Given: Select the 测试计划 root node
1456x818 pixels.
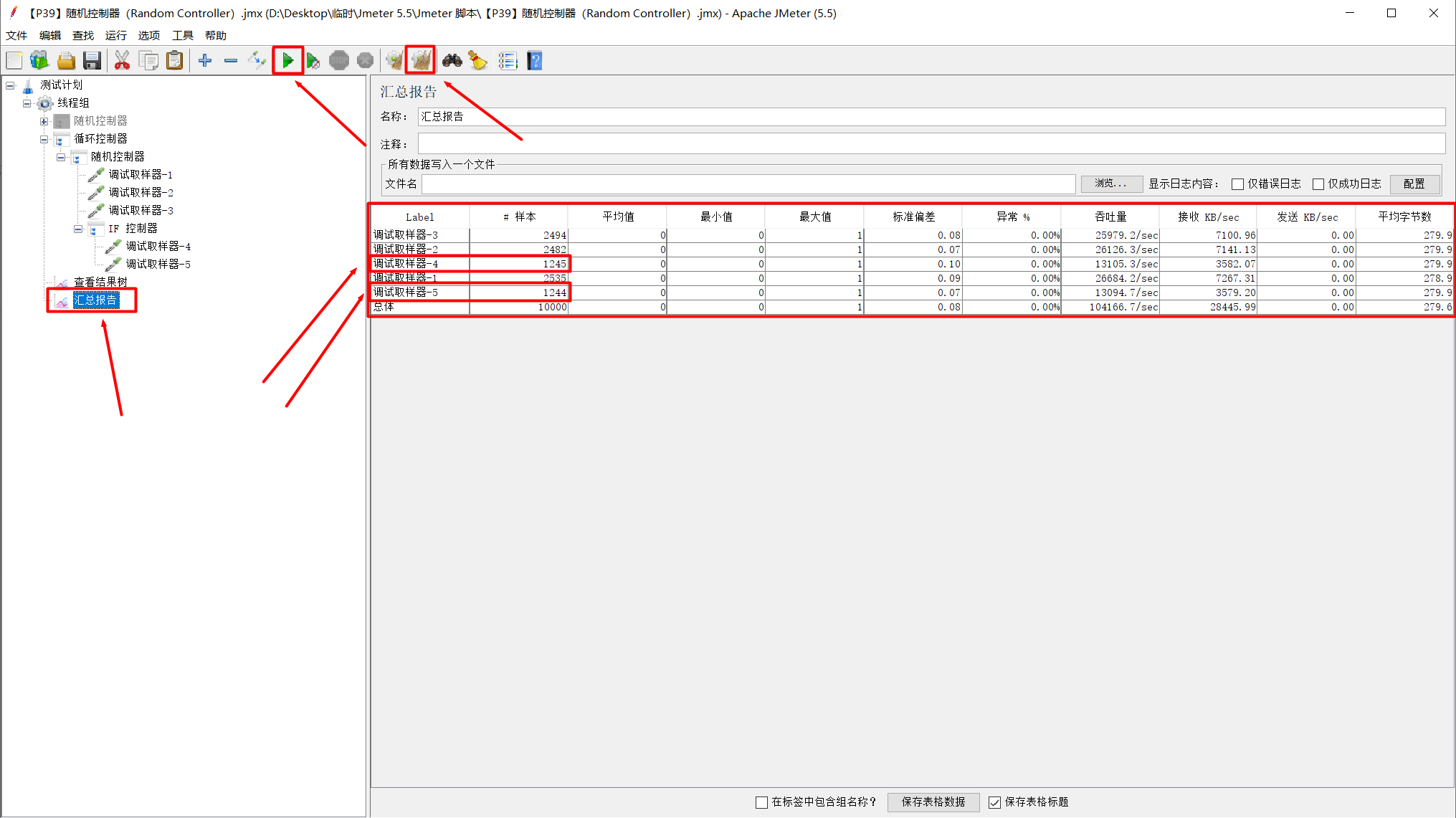Looking at the screenshot, I should tap(61, 85).
